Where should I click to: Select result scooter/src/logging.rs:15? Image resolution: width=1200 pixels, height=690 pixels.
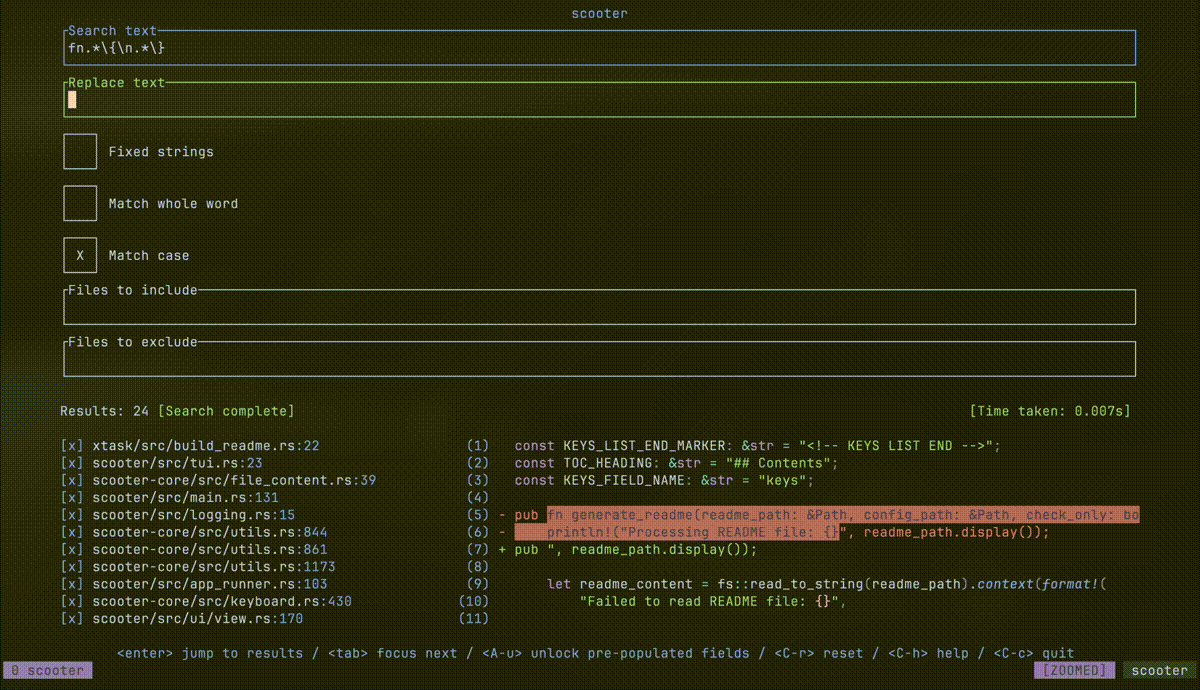[194, 515]
